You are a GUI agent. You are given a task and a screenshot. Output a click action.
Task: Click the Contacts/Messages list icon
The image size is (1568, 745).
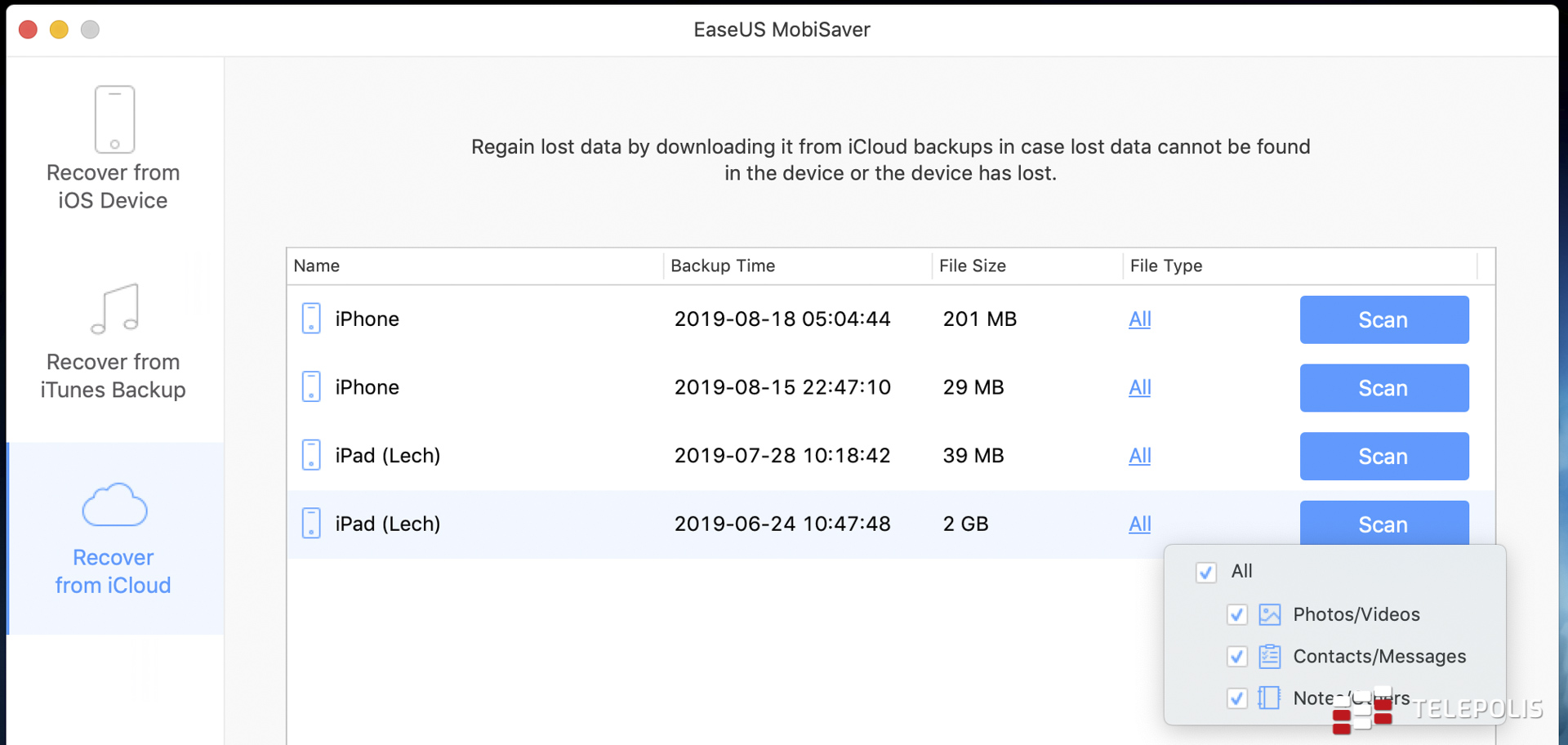pos(1269,656)
